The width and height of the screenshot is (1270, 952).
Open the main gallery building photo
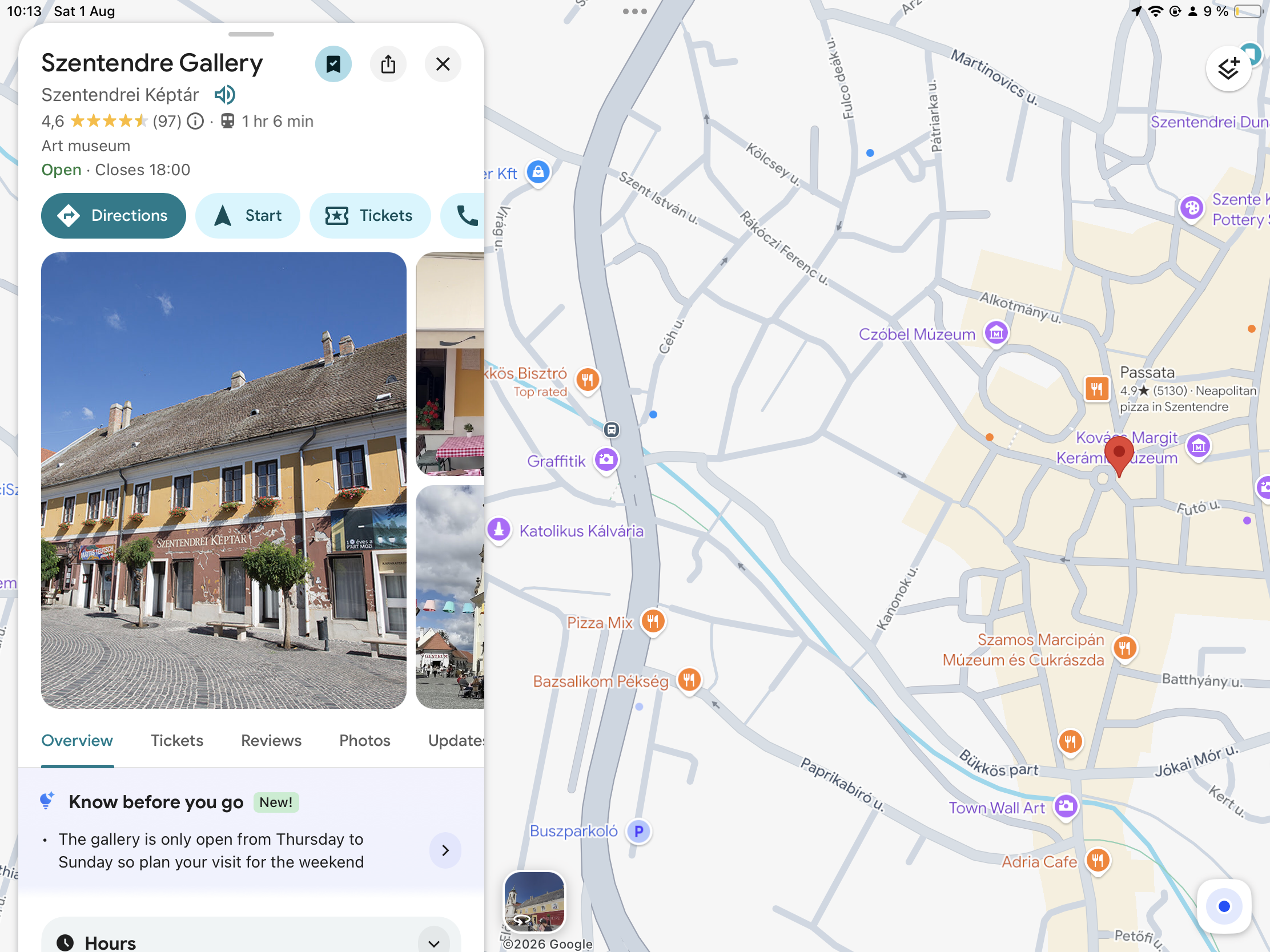click(224, 481)
